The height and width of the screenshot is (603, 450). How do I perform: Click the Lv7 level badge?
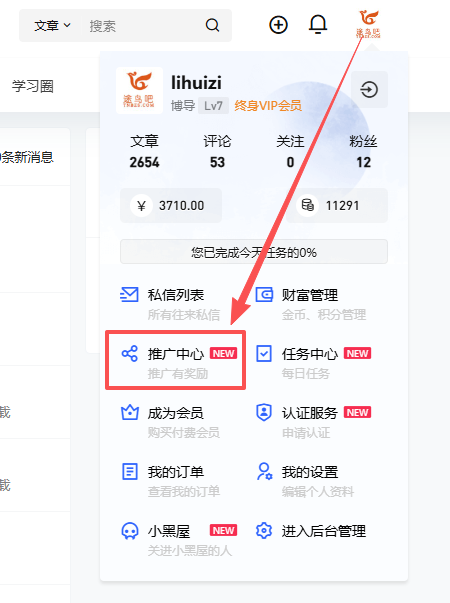(213, 105)
